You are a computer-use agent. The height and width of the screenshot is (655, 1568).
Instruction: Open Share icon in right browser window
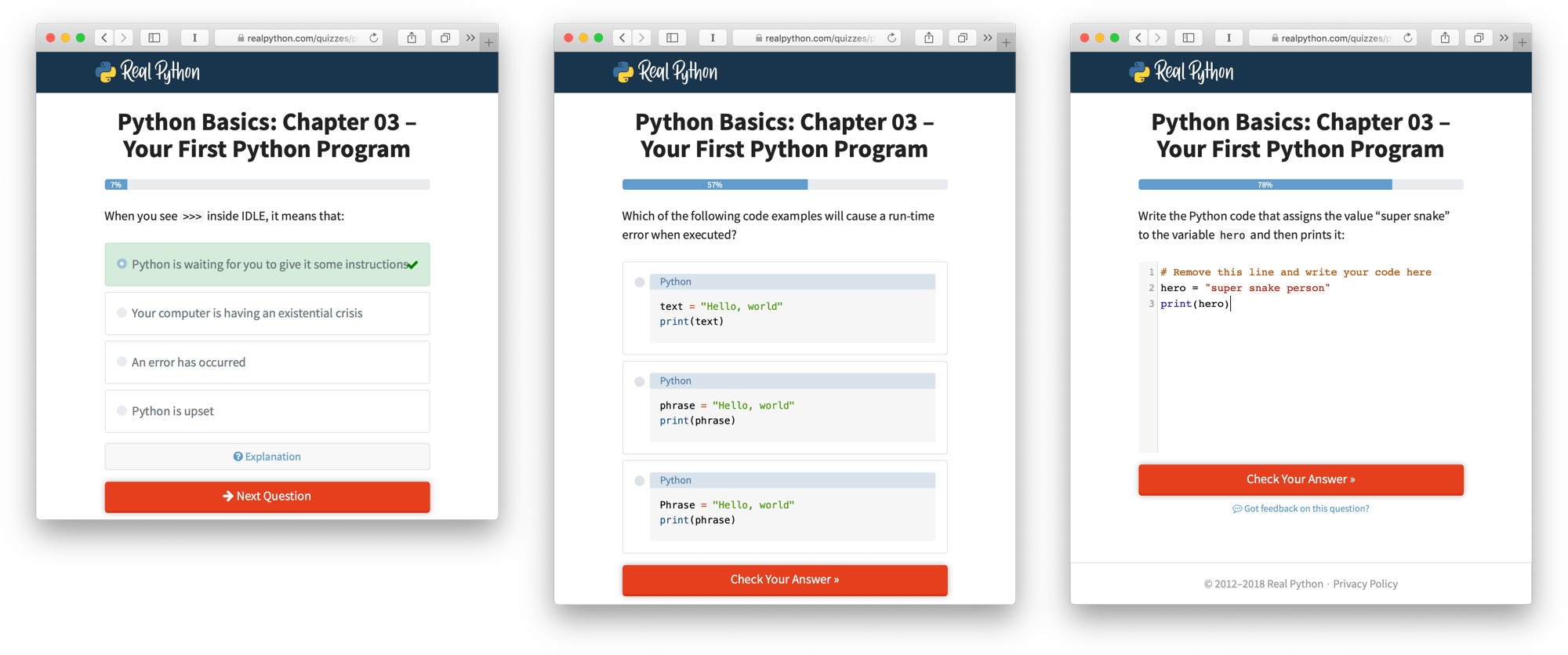(1445, 38)
